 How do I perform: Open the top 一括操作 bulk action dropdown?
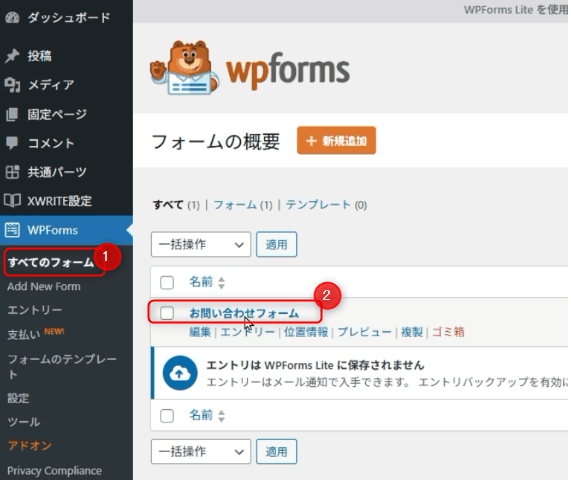(201, 244)
